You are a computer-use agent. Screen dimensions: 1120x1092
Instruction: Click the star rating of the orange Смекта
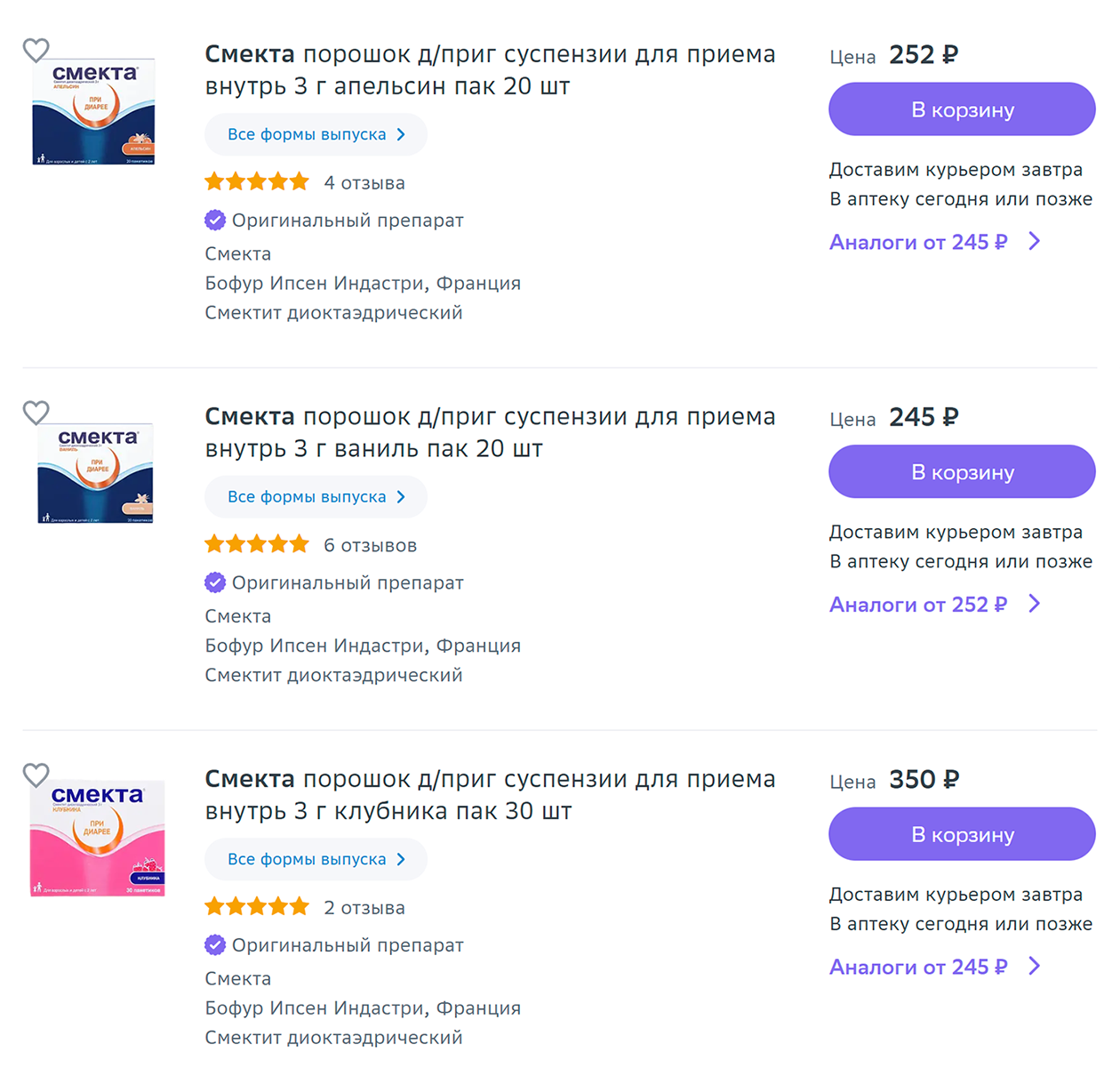(256, 181)
